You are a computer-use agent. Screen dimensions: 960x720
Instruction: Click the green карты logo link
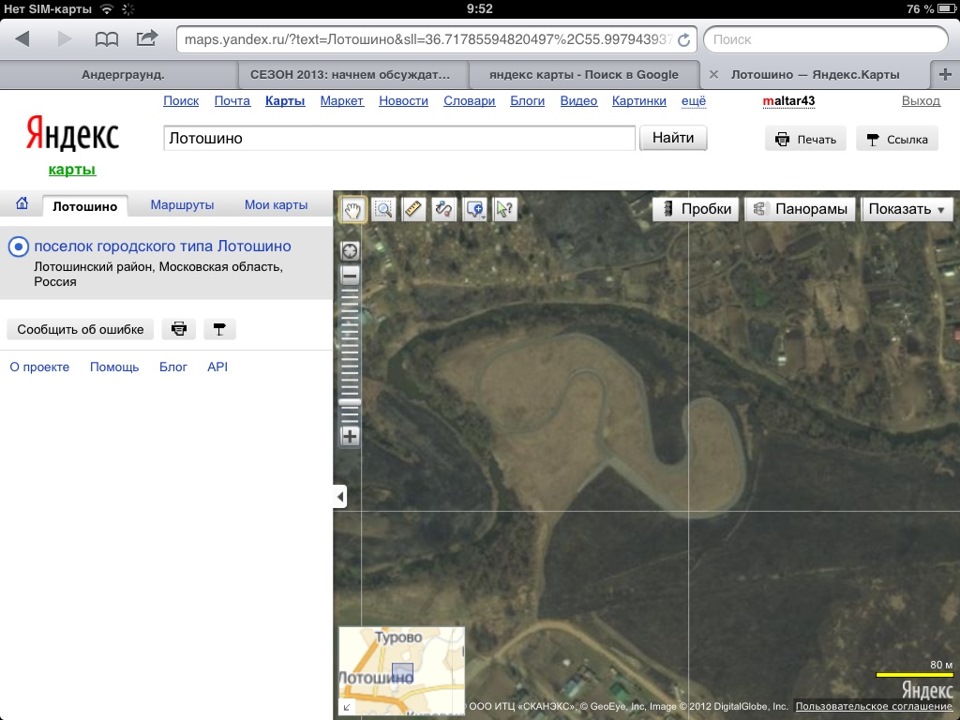pyautogui.click(x=72, y=170)
